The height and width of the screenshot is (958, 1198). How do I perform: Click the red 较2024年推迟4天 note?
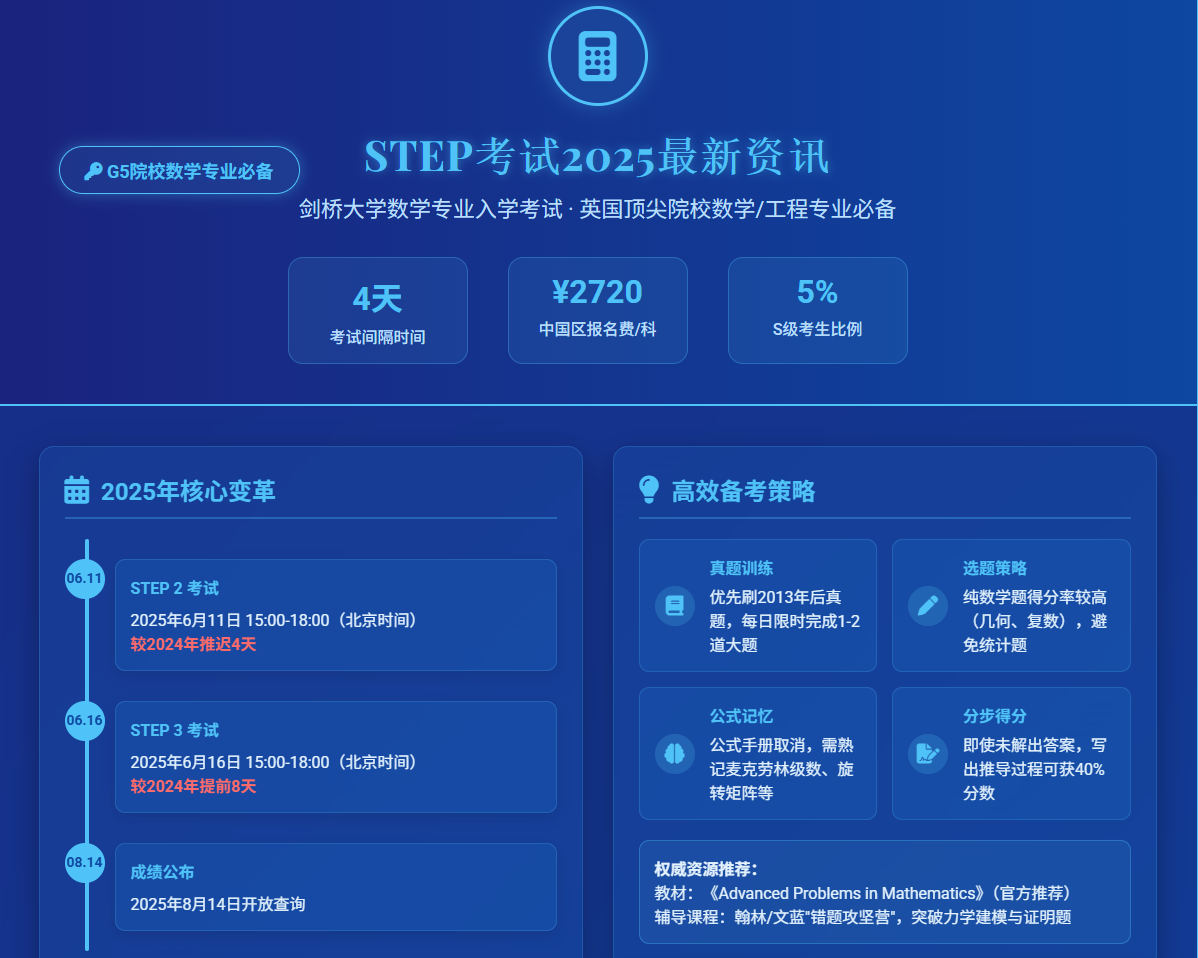tap(193, 644)
